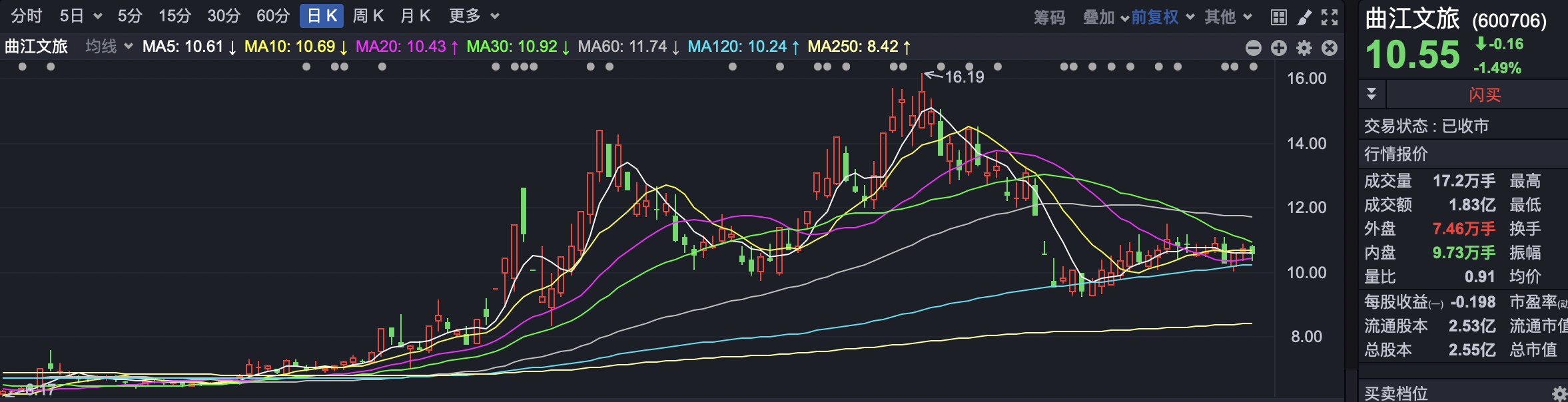
Task: Click the -1.49% change percentage
Action: pyautogui.click(x=1497, y=68)
